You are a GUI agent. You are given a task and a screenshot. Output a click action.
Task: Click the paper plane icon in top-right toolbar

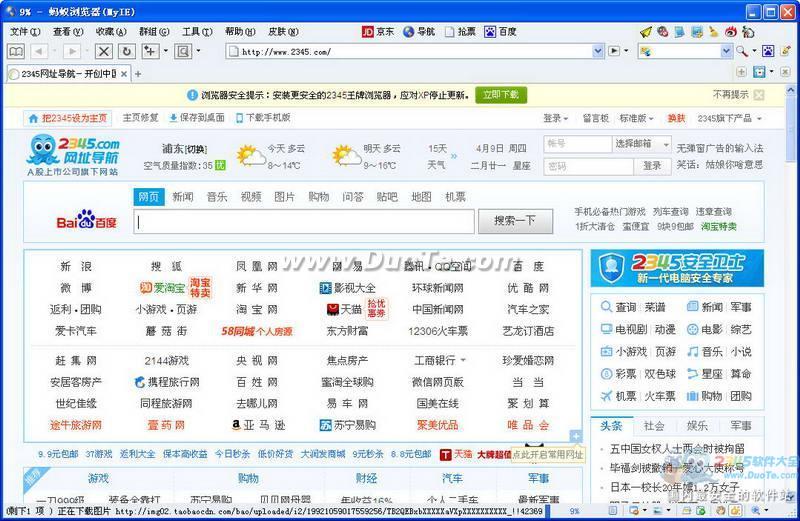[645, 32]
